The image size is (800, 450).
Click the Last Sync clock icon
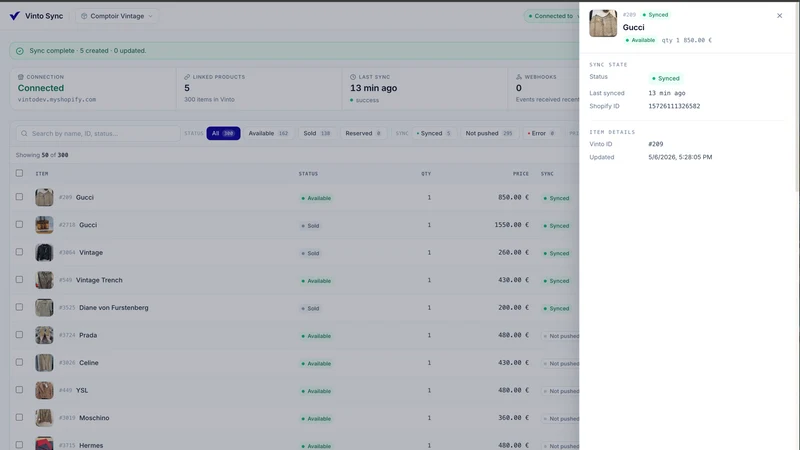[353, 77]
